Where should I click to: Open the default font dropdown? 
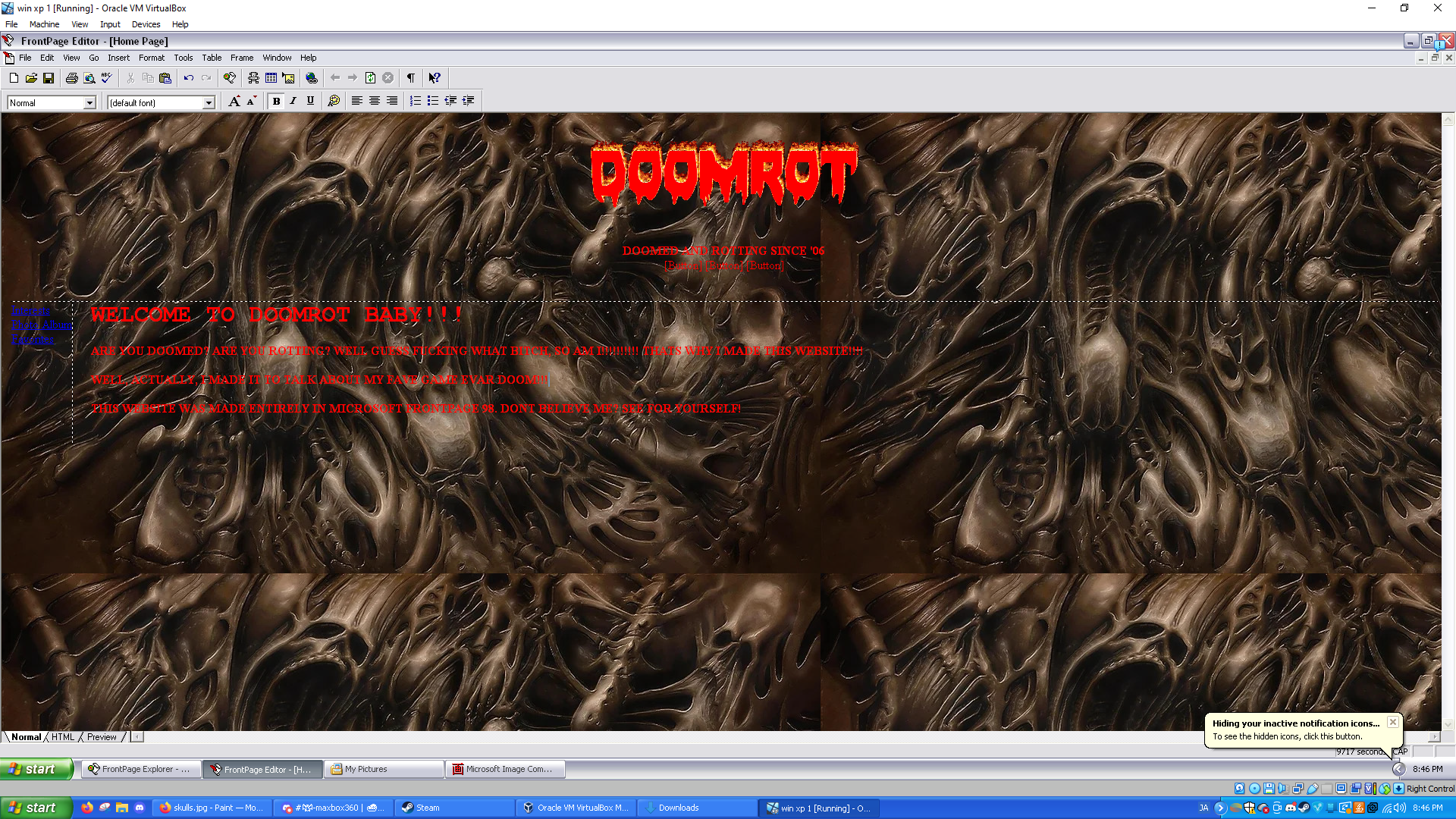pyautogui.click(x=209, y=103)
